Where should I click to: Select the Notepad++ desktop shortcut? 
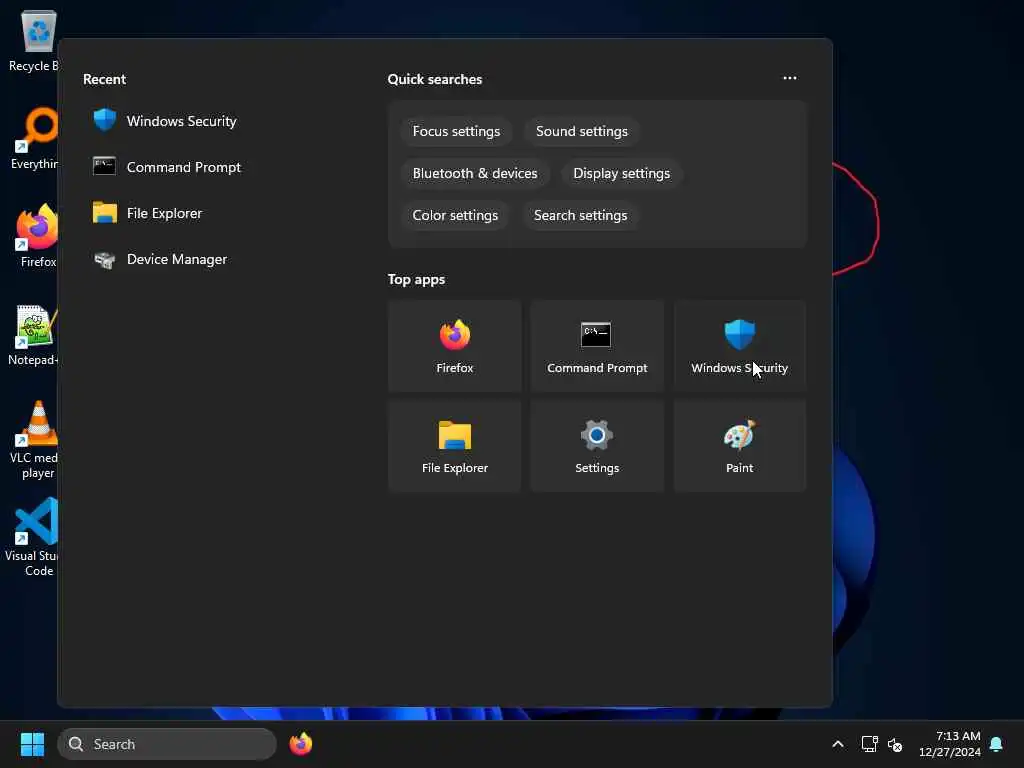[x=34, y=334]
